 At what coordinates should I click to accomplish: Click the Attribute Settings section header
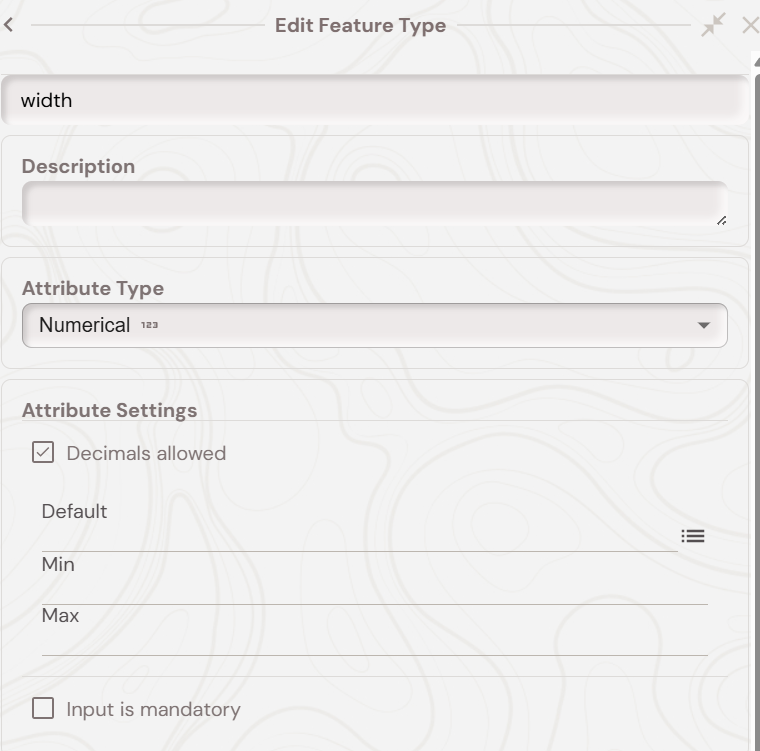(x=109, y=410)
